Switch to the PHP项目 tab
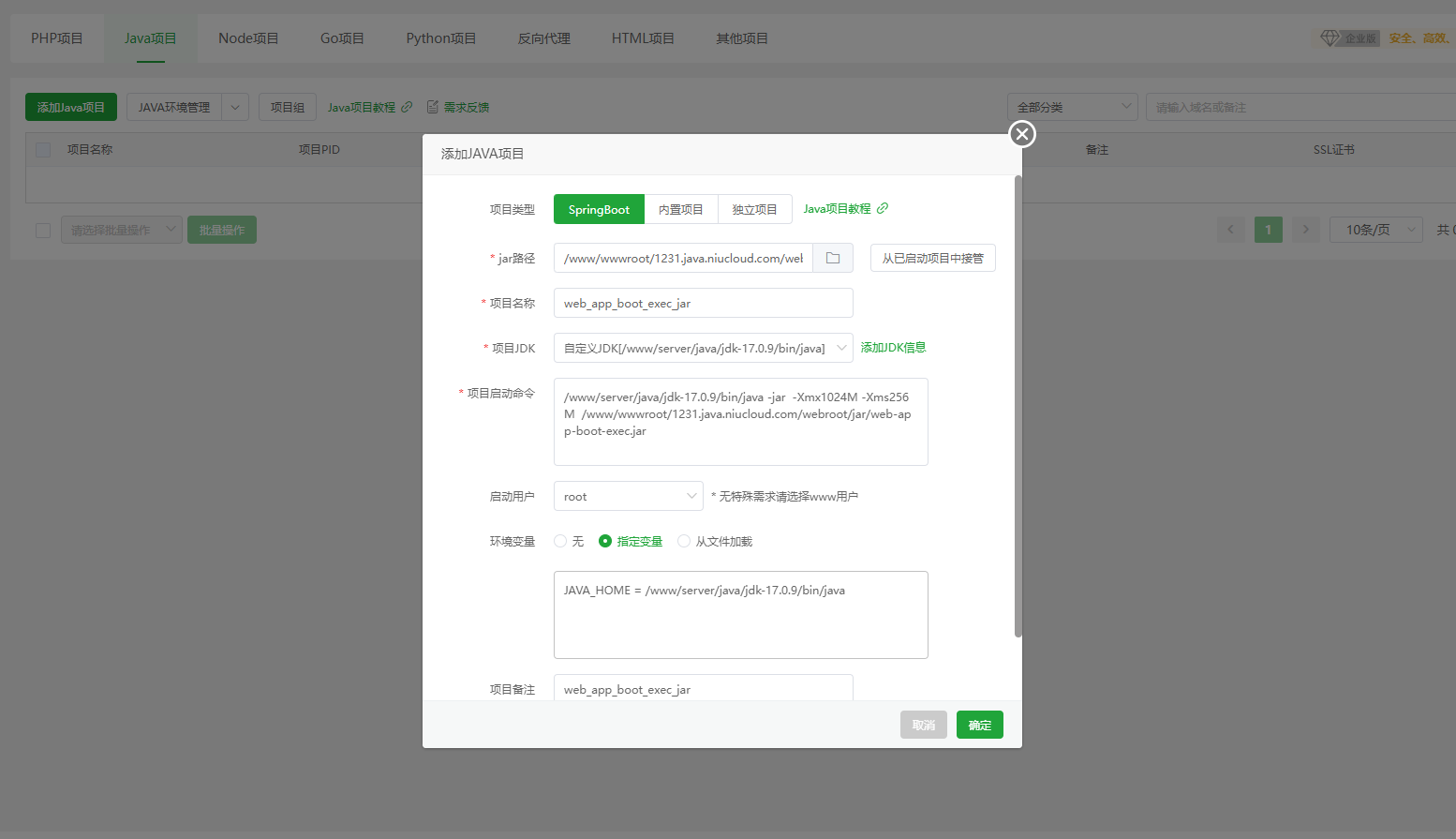Screen dimensions: 1456x839 coord(57,38)
